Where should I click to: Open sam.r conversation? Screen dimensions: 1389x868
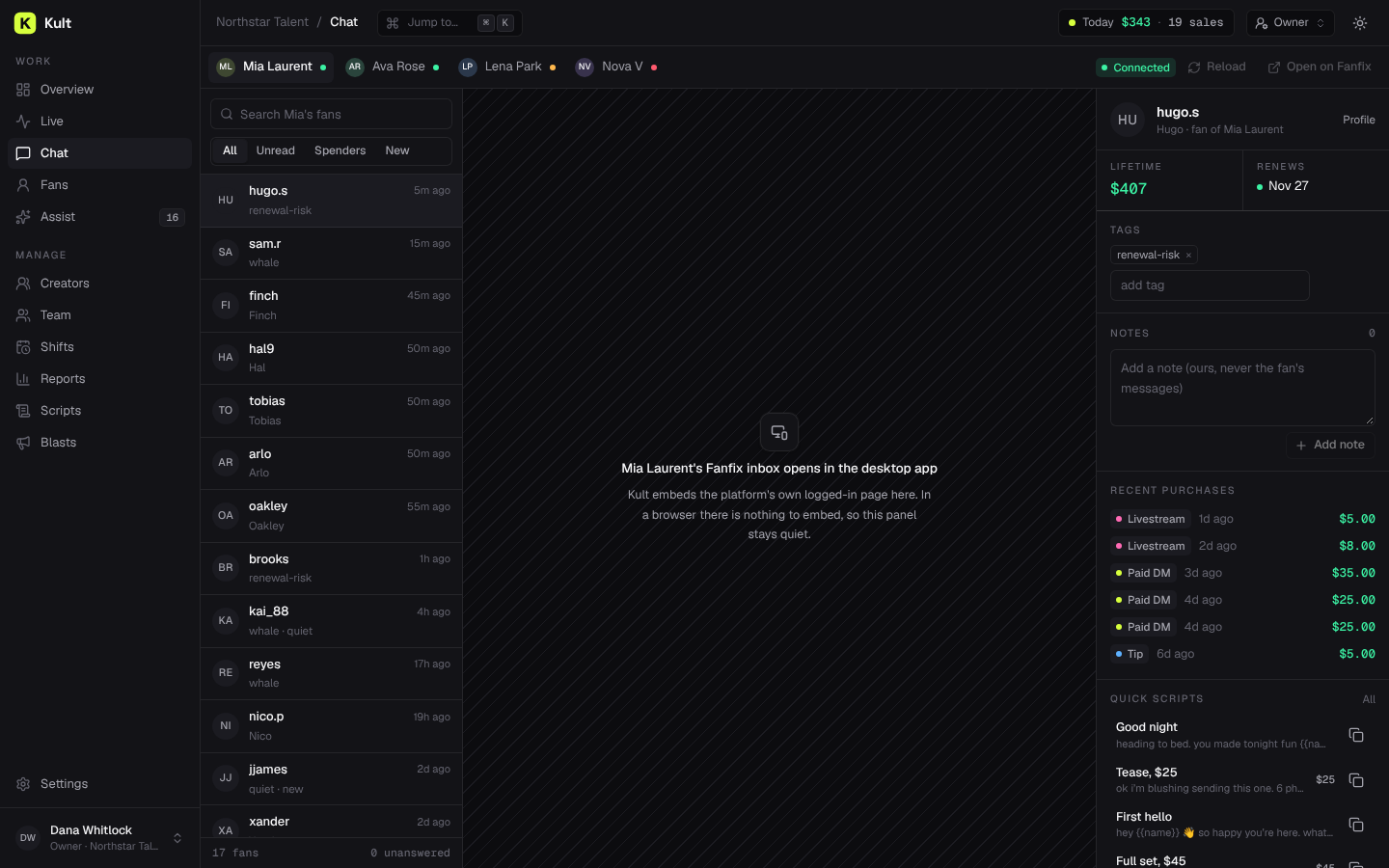(x=331, y=254)
